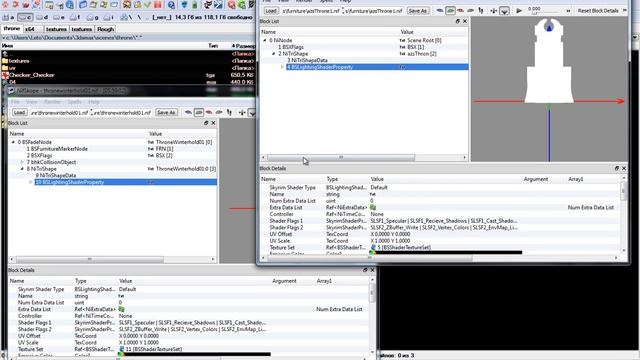Back NifSkope: click the thronewinterhold01.nif load path field
The width and height of the screenshot is (640, 360).
tap(60, 112)
